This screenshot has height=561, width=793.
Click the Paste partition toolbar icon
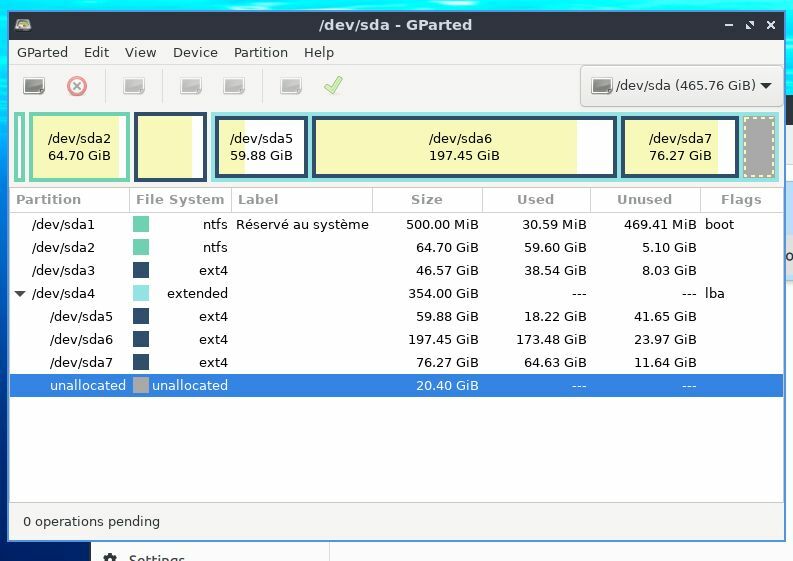tap(234, 86)
